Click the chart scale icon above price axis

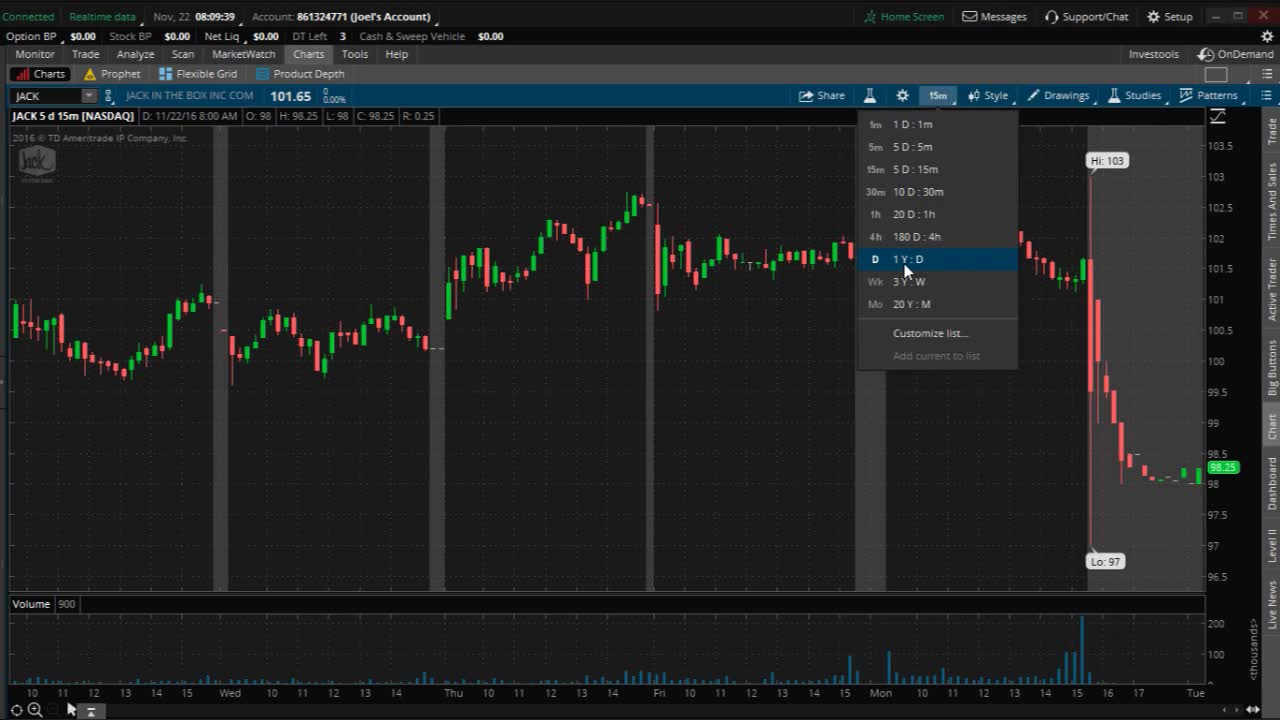coord(1217,117)
